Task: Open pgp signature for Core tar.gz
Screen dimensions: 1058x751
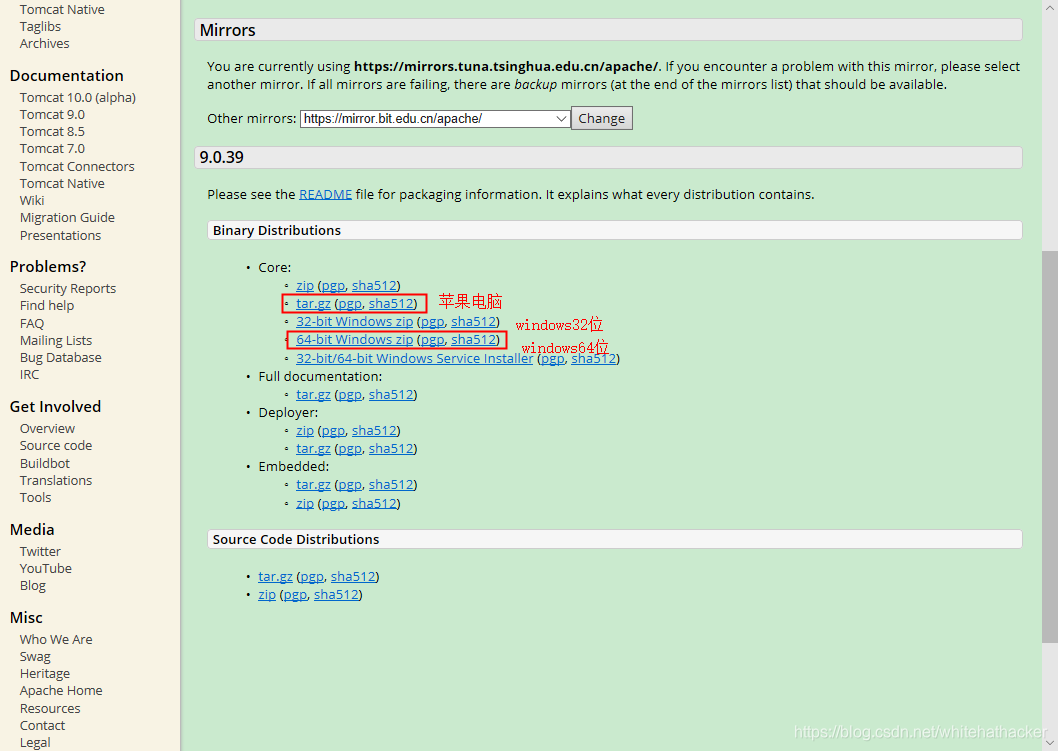Action: pos(350,304)
